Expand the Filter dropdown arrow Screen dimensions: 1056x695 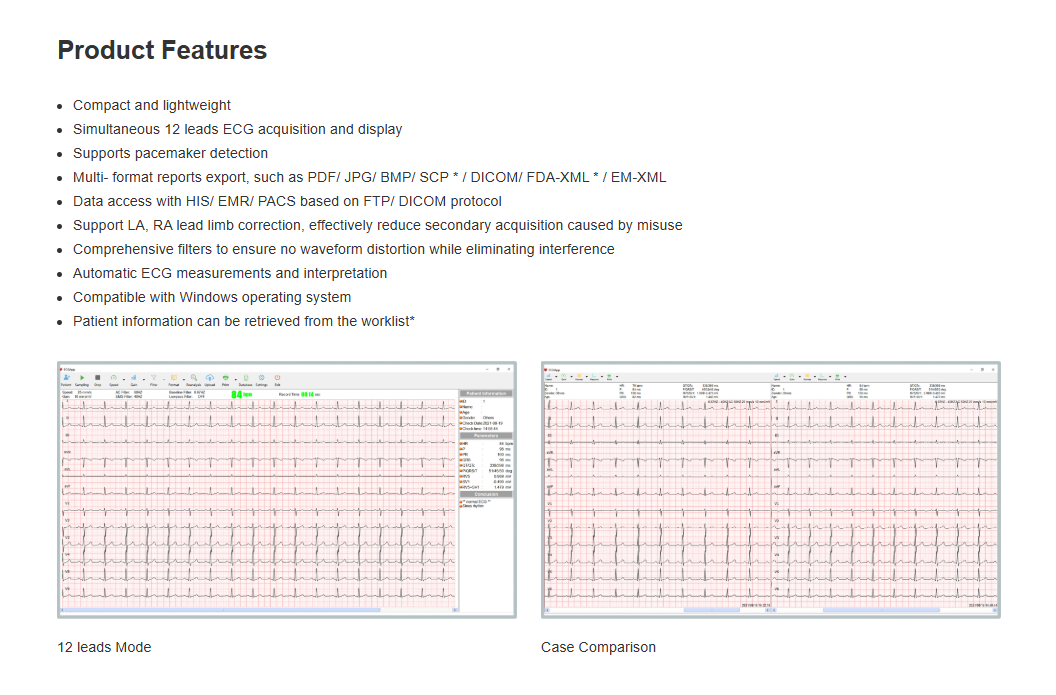(x=164, y=379)
